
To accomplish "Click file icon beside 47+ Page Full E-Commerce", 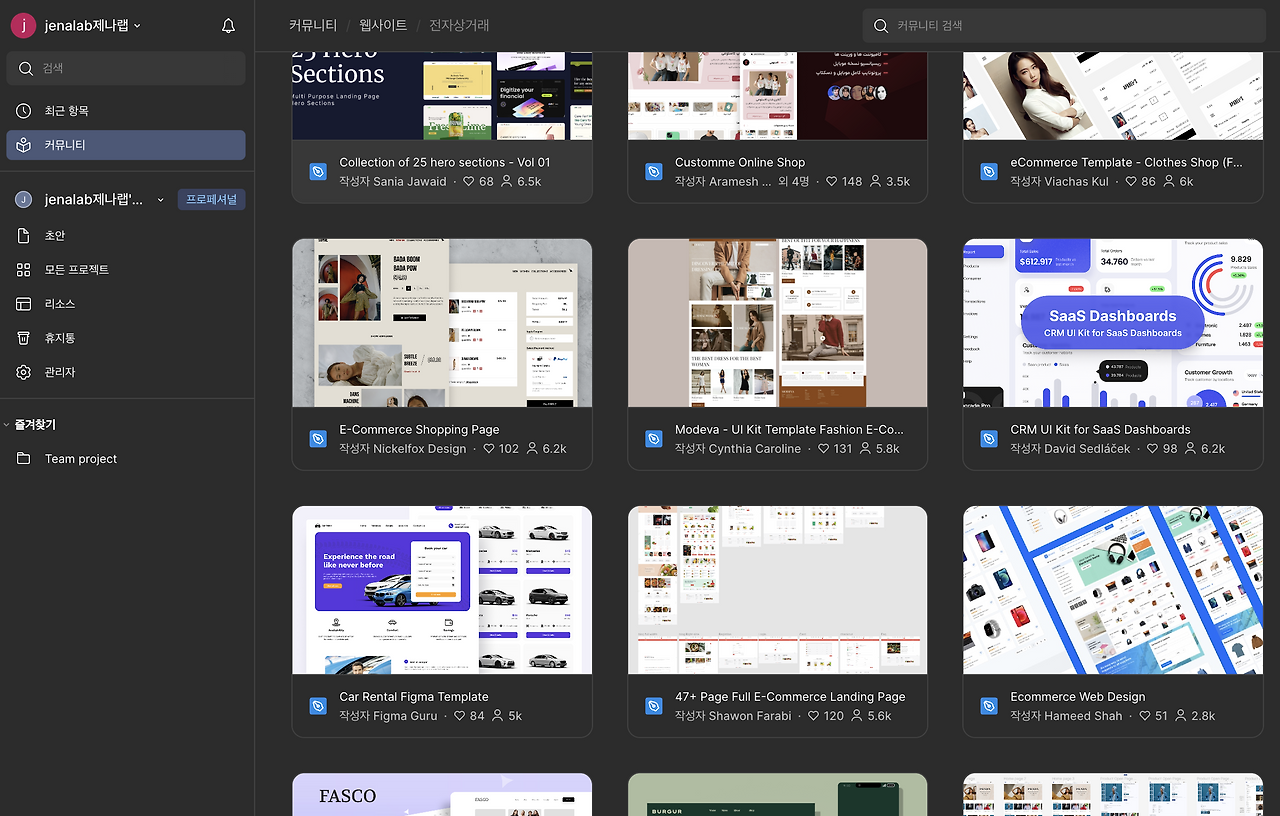I will click(x=654, y=706).
